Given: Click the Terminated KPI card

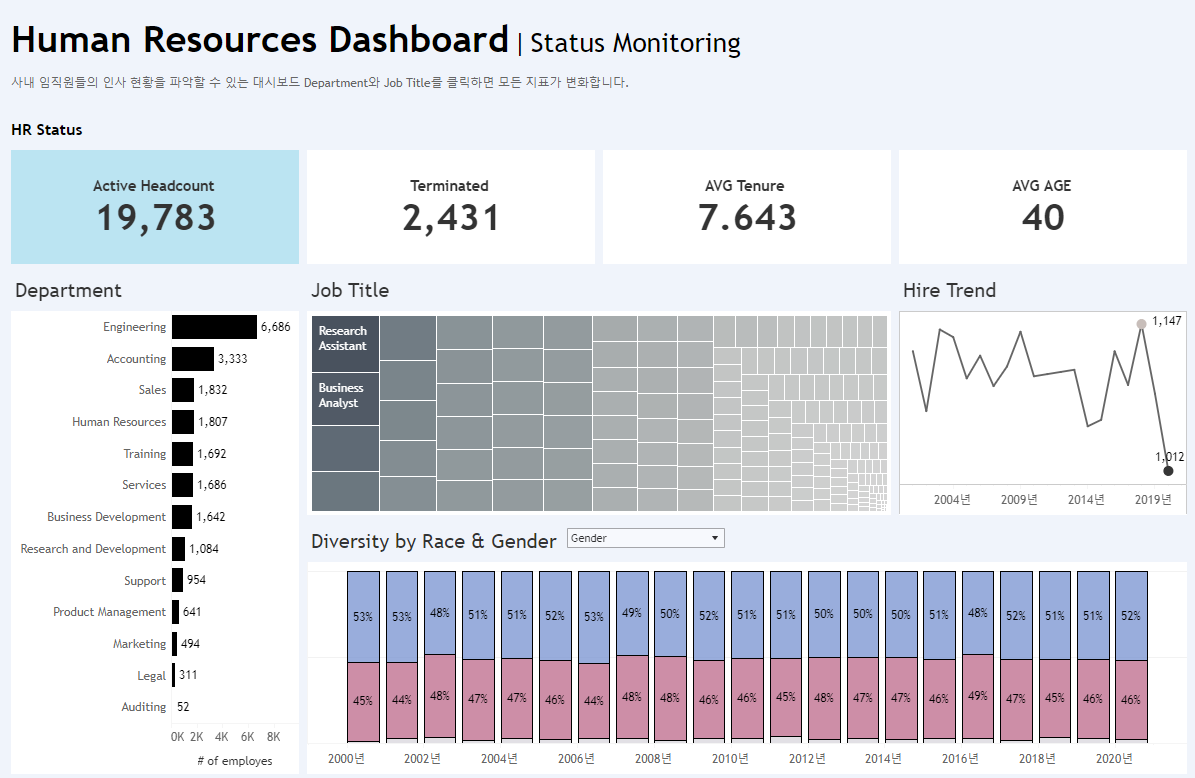Looking at the screenshot, I should (450, 205).
